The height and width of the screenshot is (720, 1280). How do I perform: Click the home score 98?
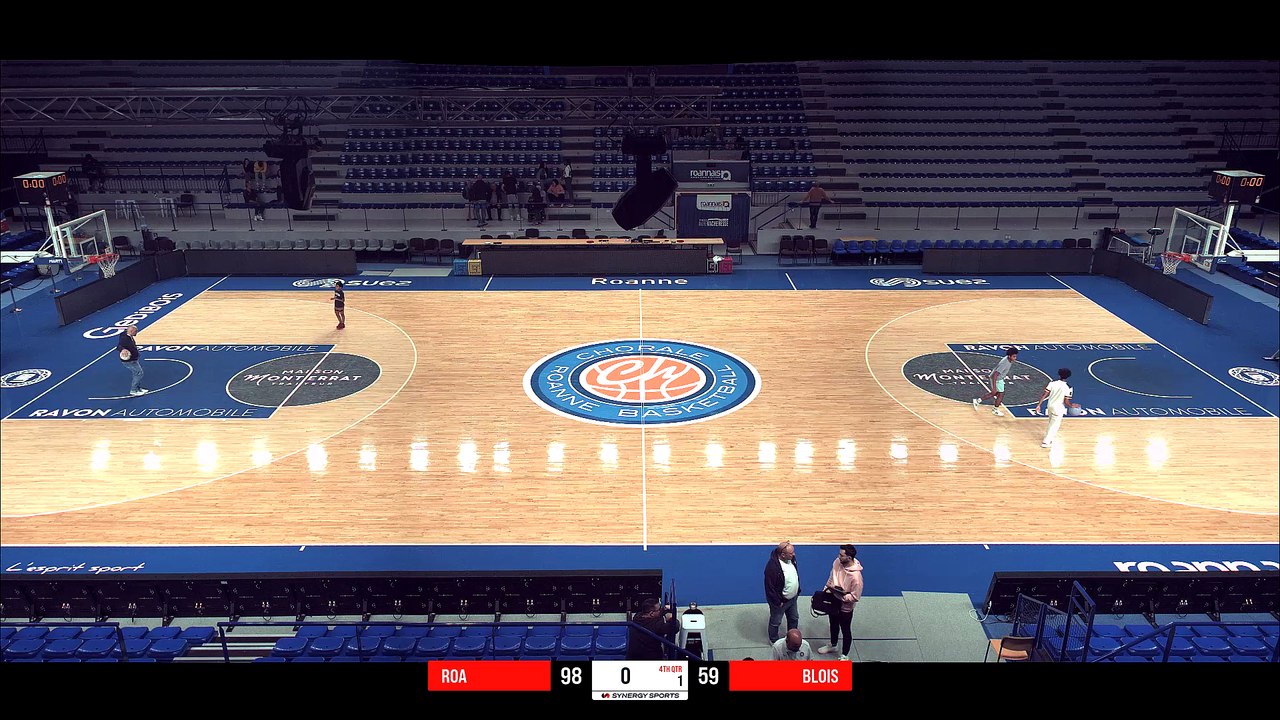[x=571, y=676]
